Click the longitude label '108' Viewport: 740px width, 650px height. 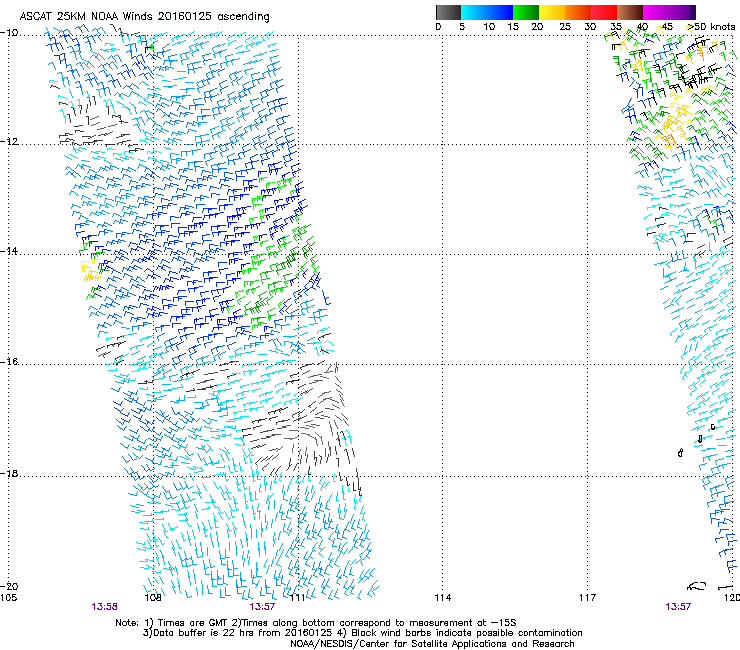153,598
